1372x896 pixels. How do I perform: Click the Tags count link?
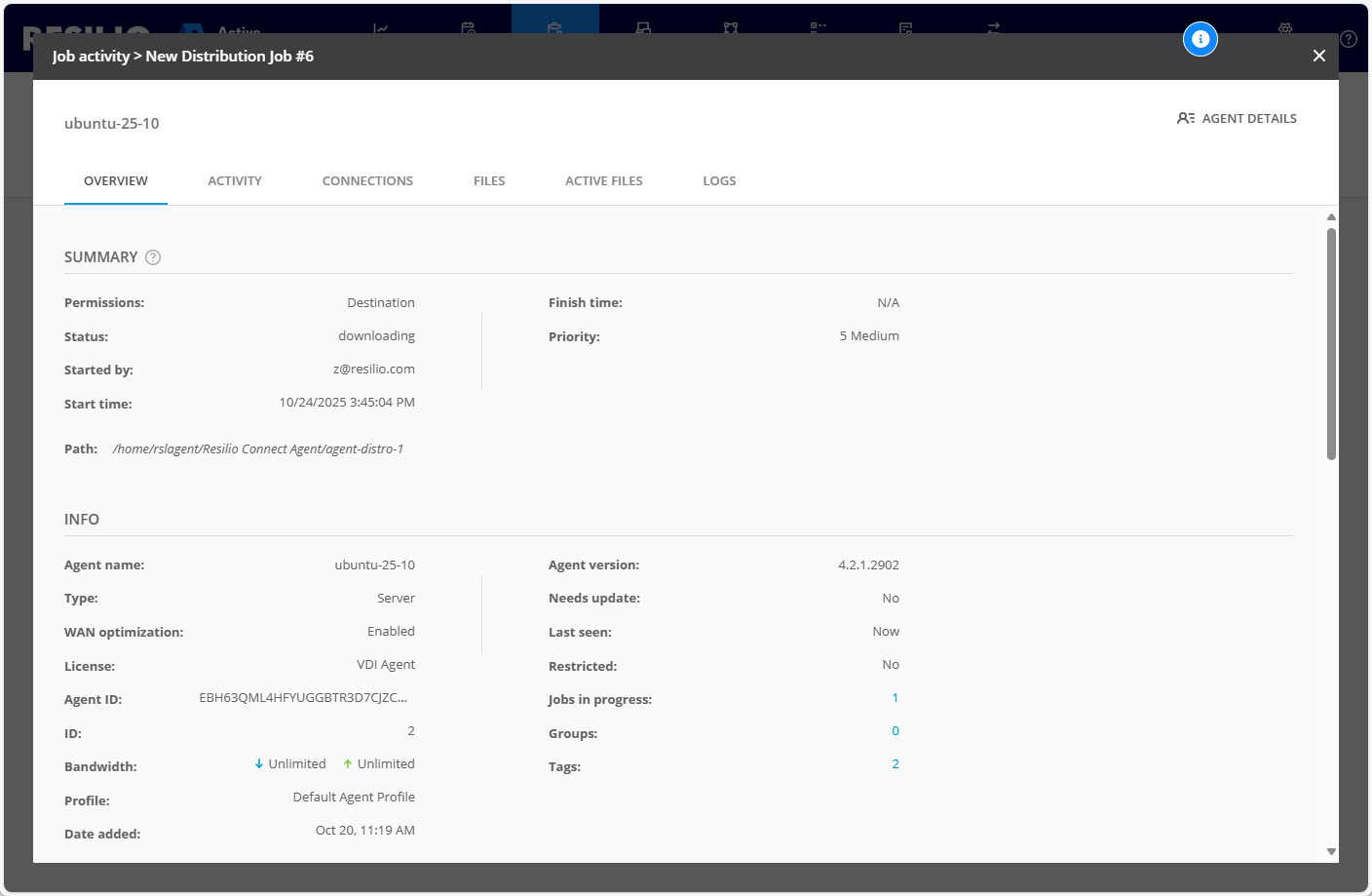click(x=895, y=764)
